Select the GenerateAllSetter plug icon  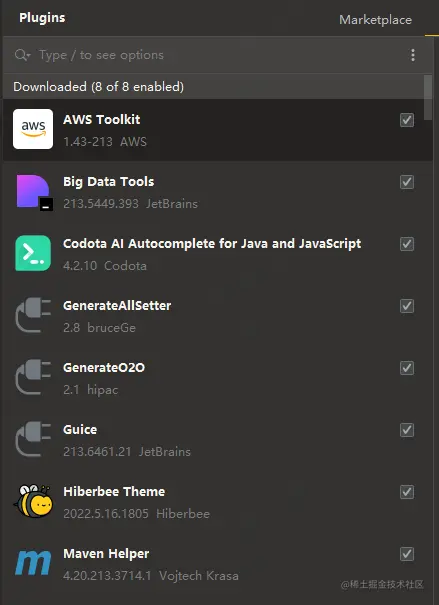point(33,315)
